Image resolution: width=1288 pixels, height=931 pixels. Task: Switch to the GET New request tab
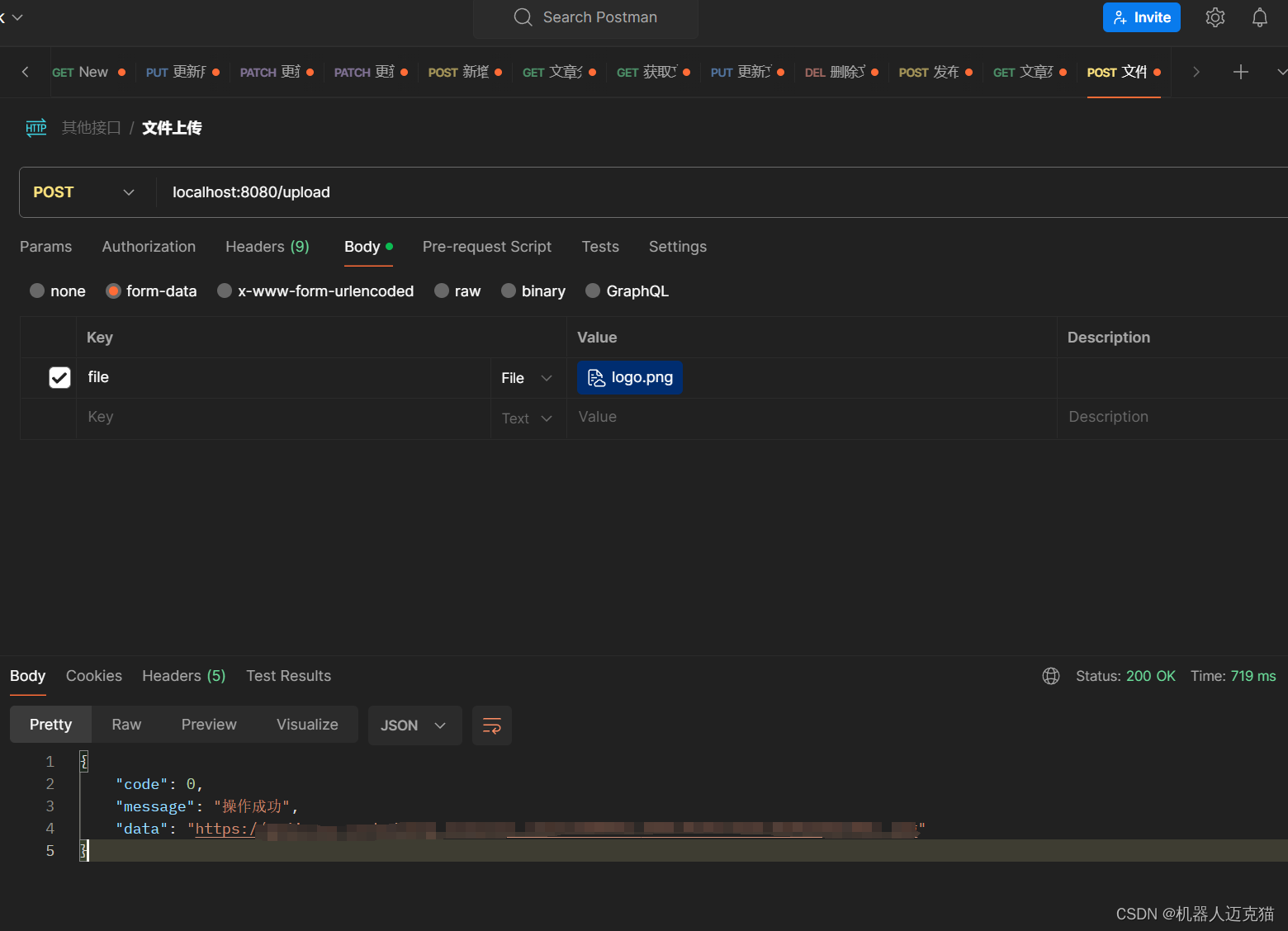coord(88,72)
